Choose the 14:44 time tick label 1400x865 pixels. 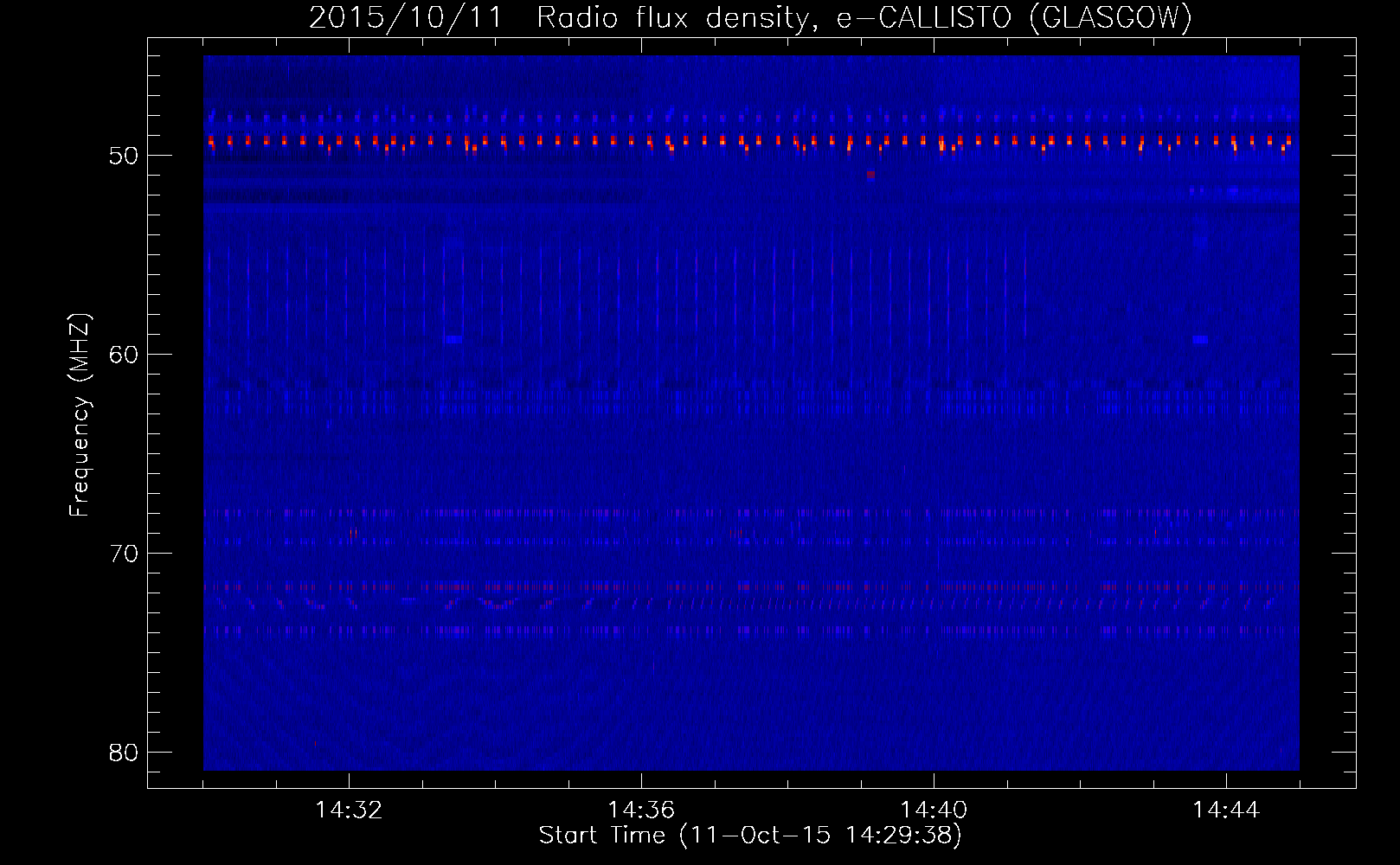pyautogui.click(x=1226, y=811)
